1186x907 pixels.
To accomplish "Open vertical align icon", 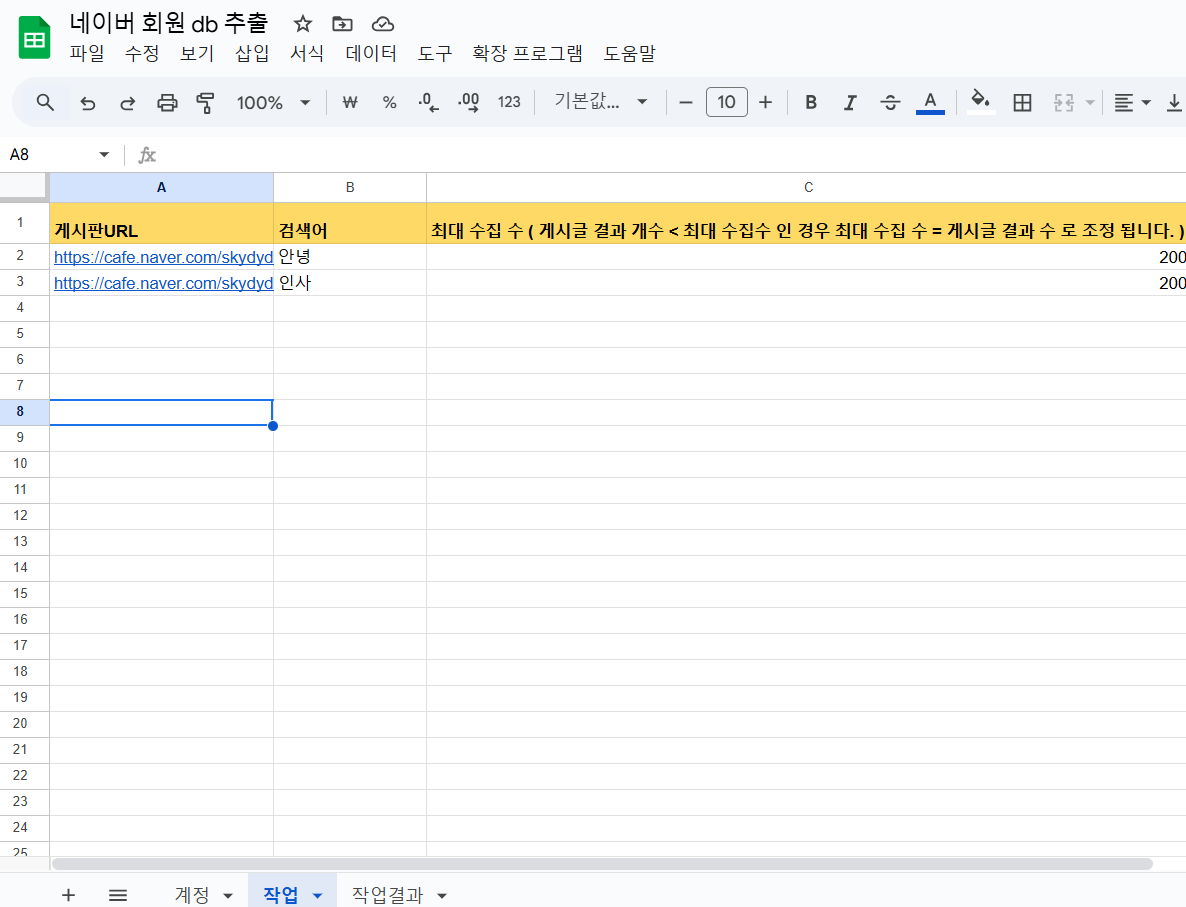I will 1174,102.
